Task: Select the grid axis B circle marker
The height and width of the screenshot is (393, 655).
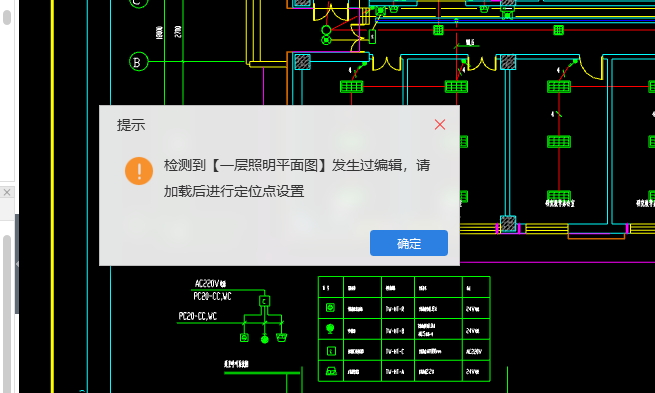Action: click(x=138, y=62)
